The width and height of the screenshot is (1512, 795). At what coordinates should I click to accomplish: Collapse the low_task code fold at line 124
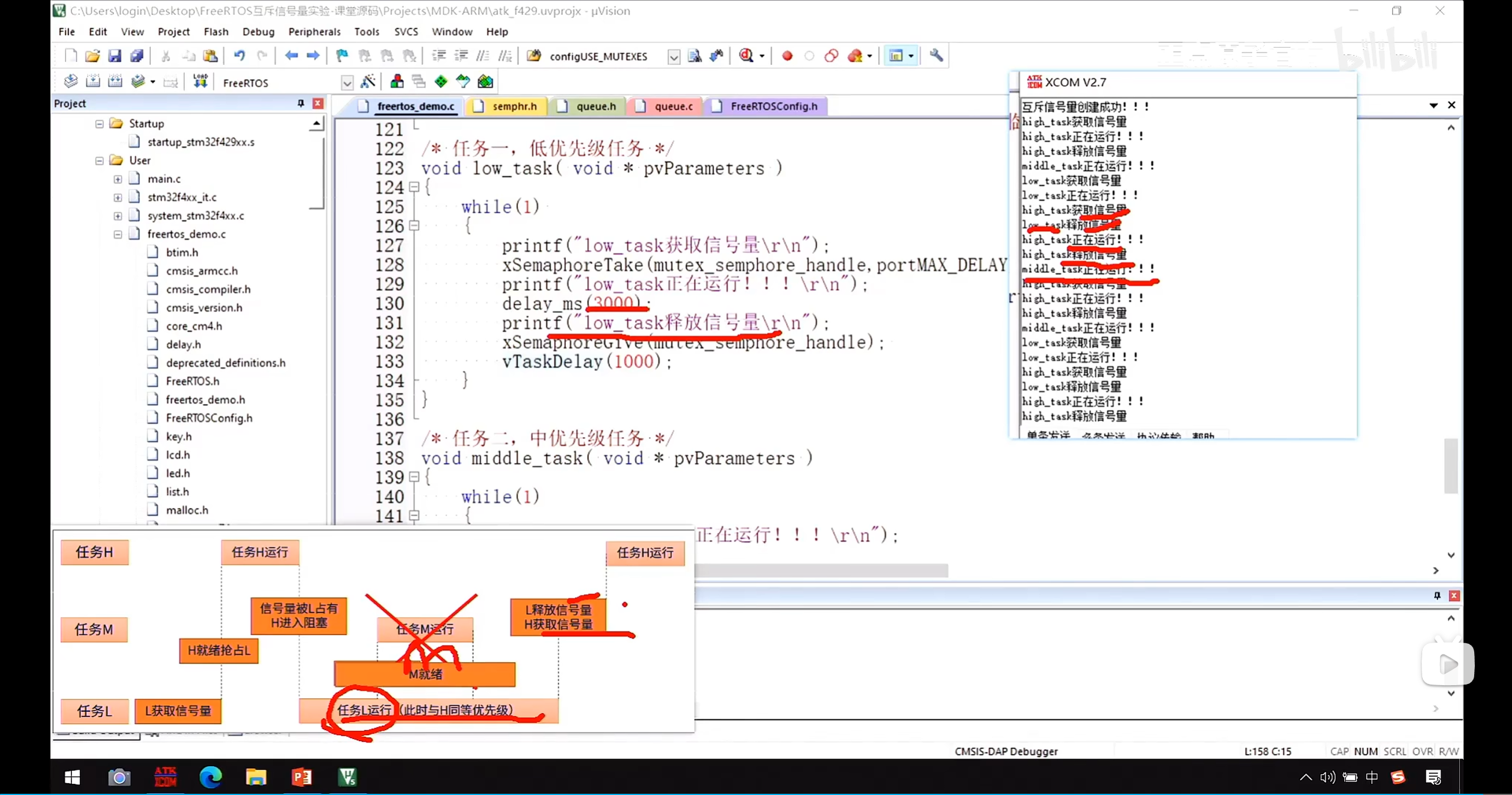pos(414,187)
